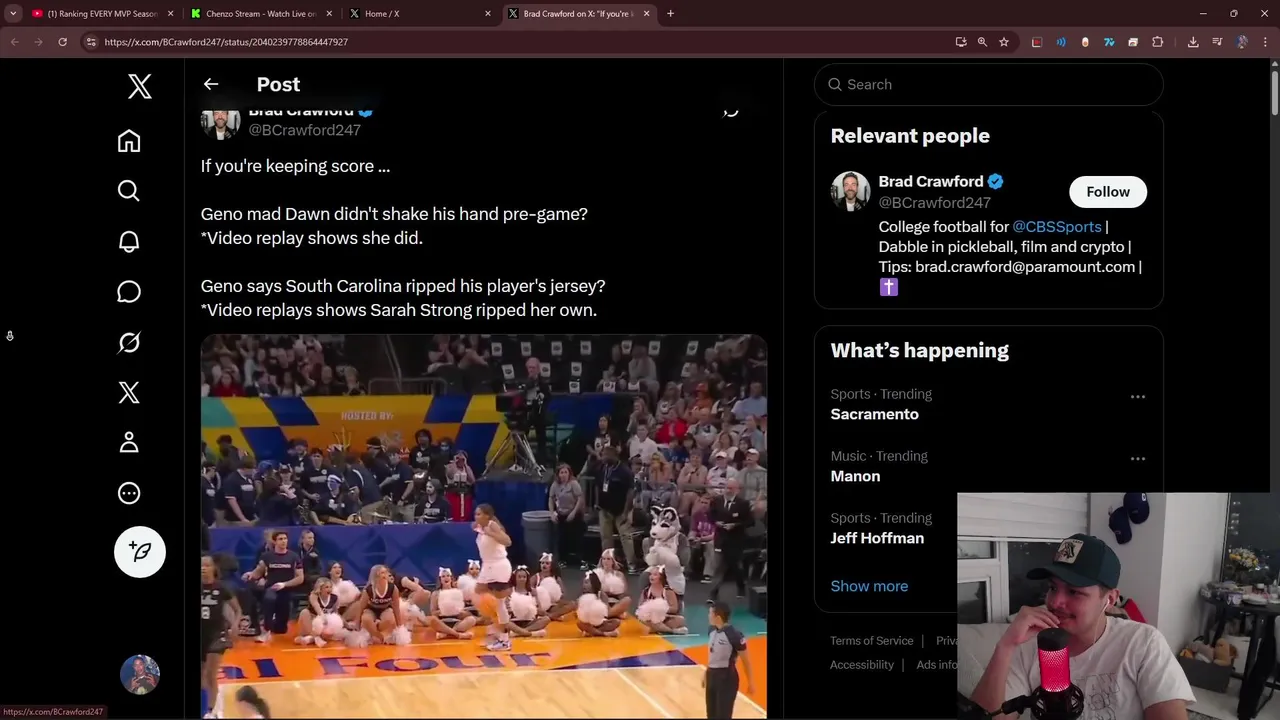Viewport: 1280px width, 720px height.
Task: Open browser Downloads icon
Action: (x=1193, y=42)
